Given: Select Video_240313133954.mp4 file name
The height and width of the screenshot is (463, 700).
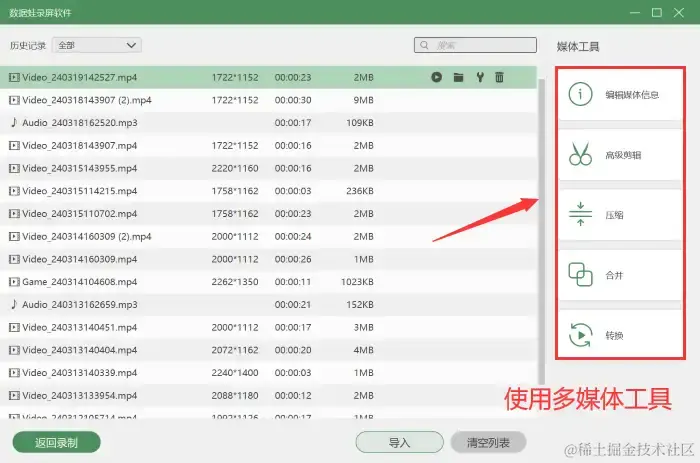Looking at the screenshot, I should (79, 396).
